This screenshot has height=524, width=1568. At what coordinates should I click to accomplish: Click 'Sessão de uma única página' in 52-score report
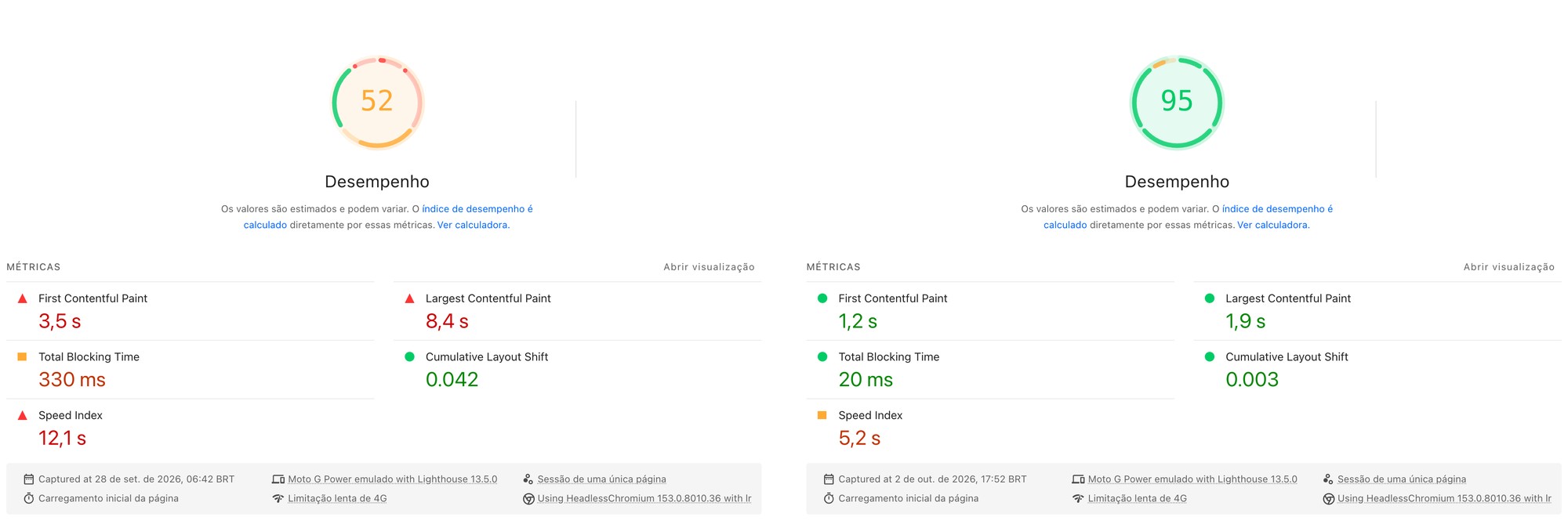point(602,479)
